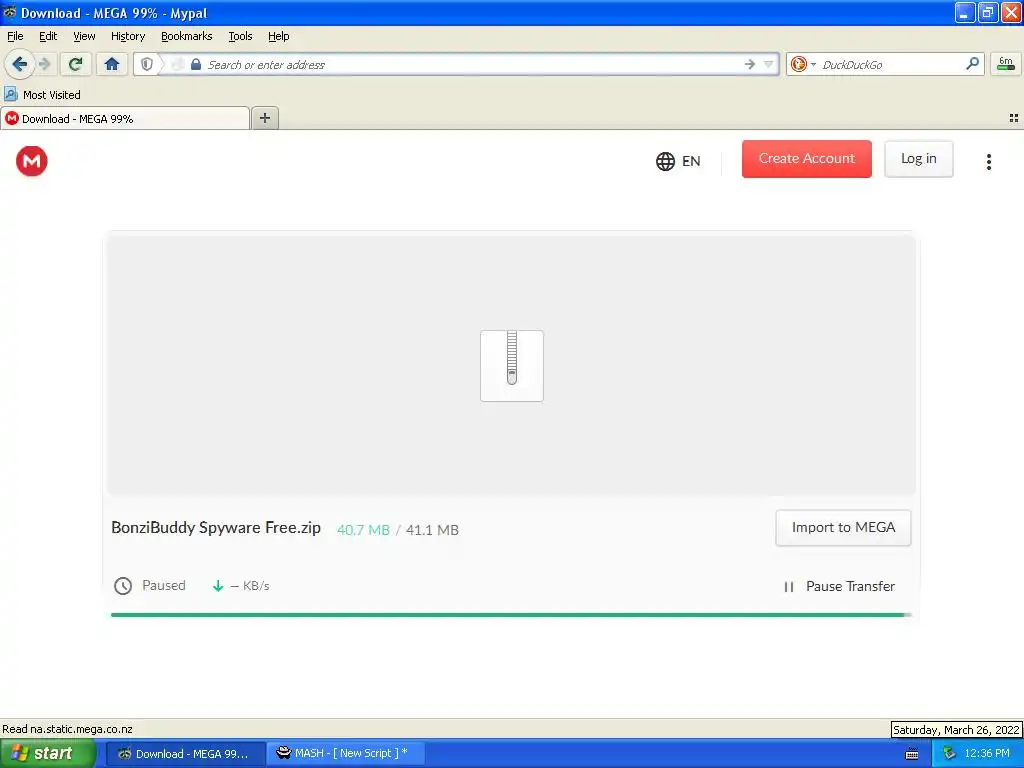The width and height of the screenshot is (1024, 768).
Task: Switch to Download - MEGA taskbar button
Action: [185, 754]
